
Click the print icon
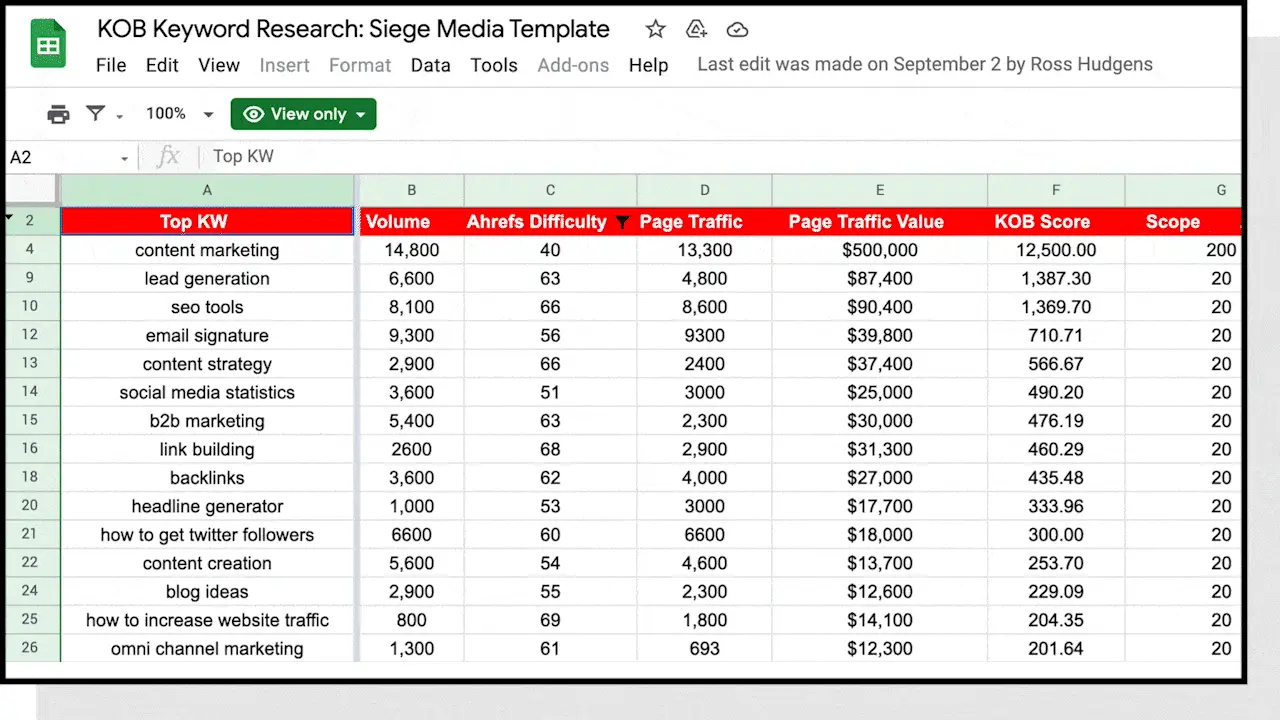coord(59,114)
